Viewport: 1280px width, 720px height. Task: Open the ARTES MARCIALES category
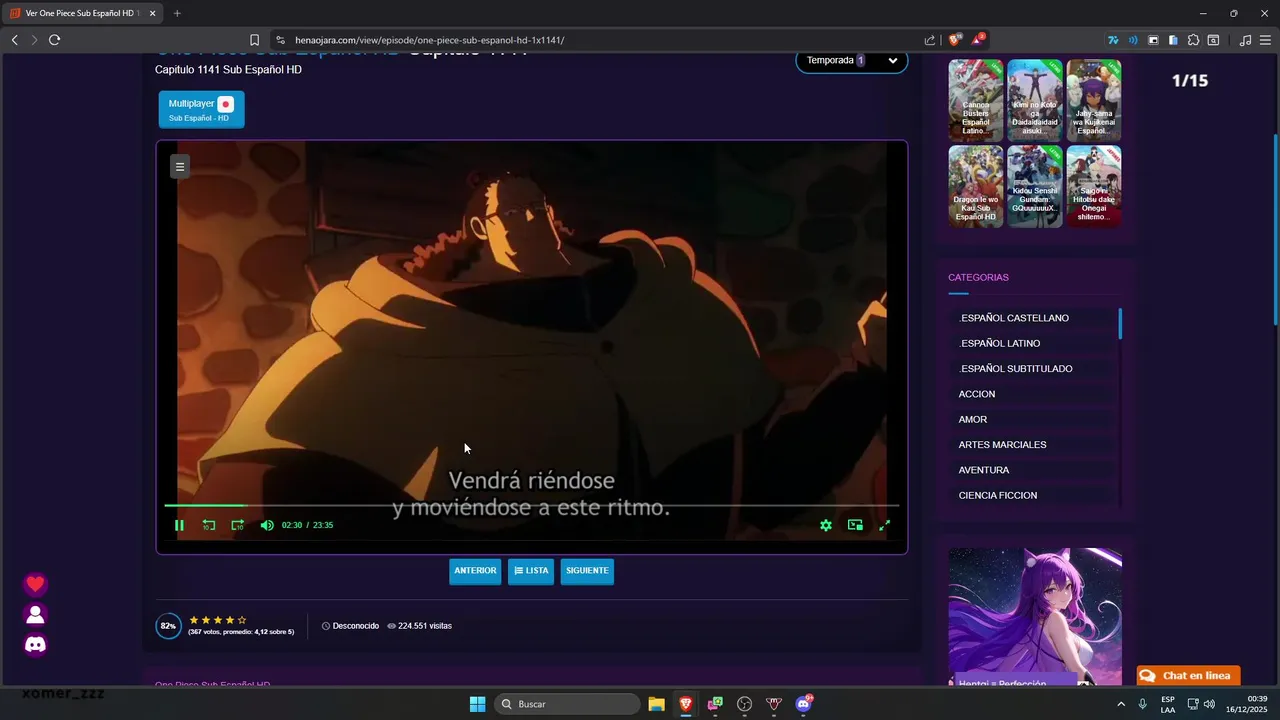[x=1002, y=445]
